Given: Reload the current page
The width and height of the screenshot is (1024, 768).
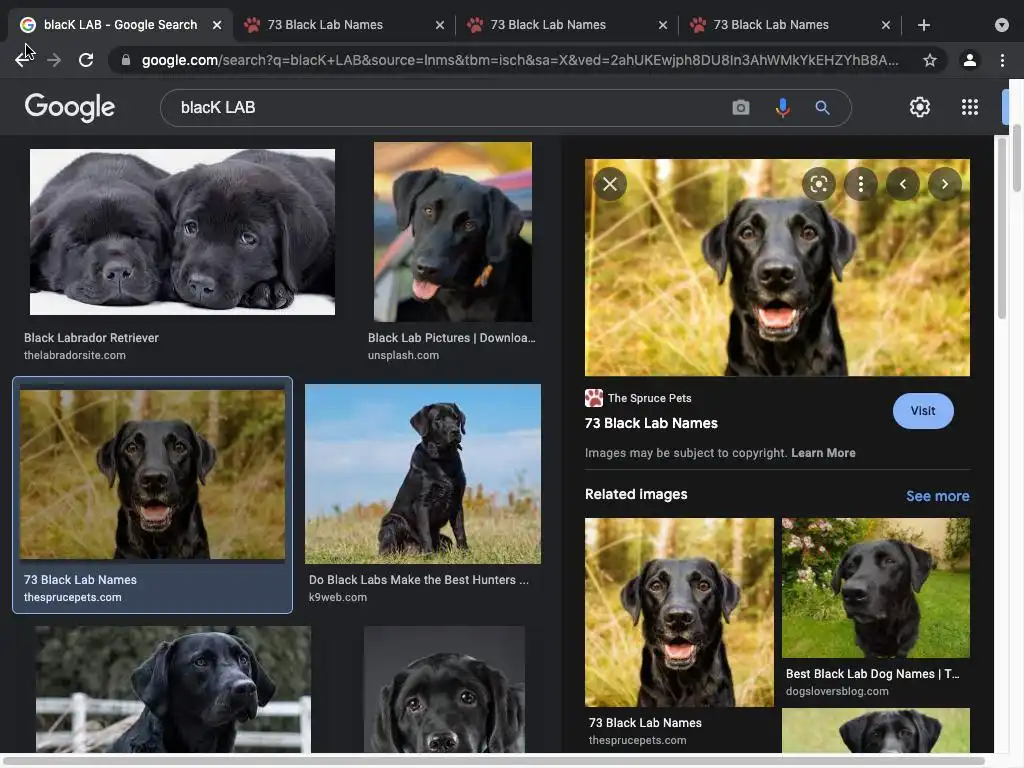Looking at the screenshot, I should pos(86,60).
